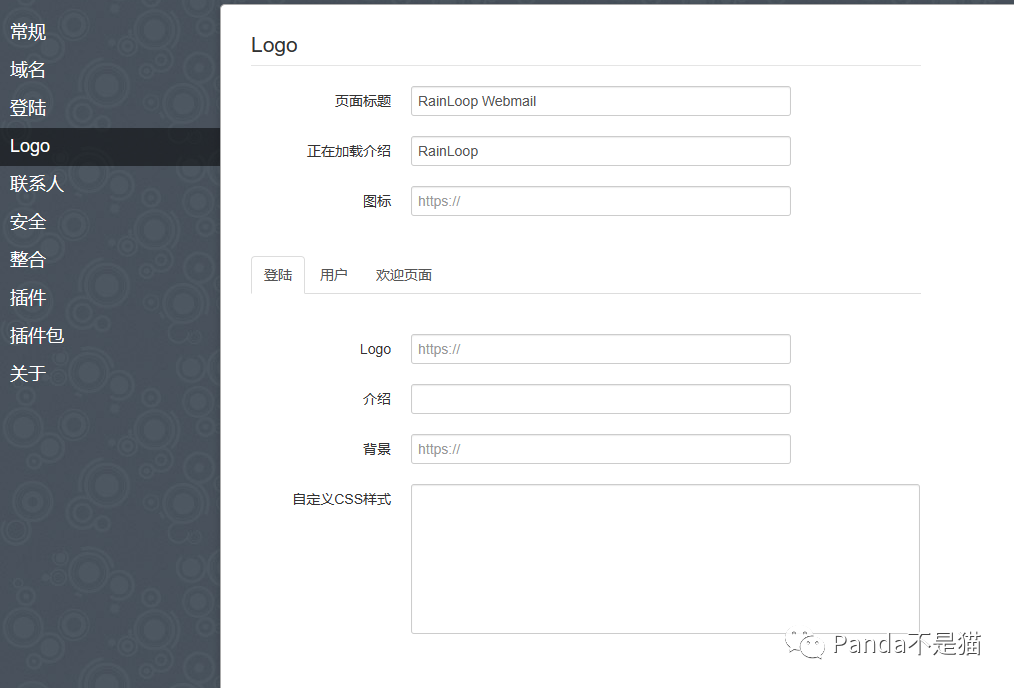Click the 背景 https:// URL field
1014x688 pixels.
click(x=600, y=449)
